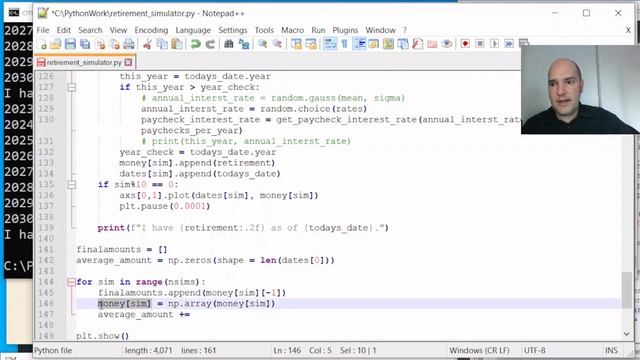Screen dimensions: 640x360
Task: Close current document via menu bar X
Action: 628,30
